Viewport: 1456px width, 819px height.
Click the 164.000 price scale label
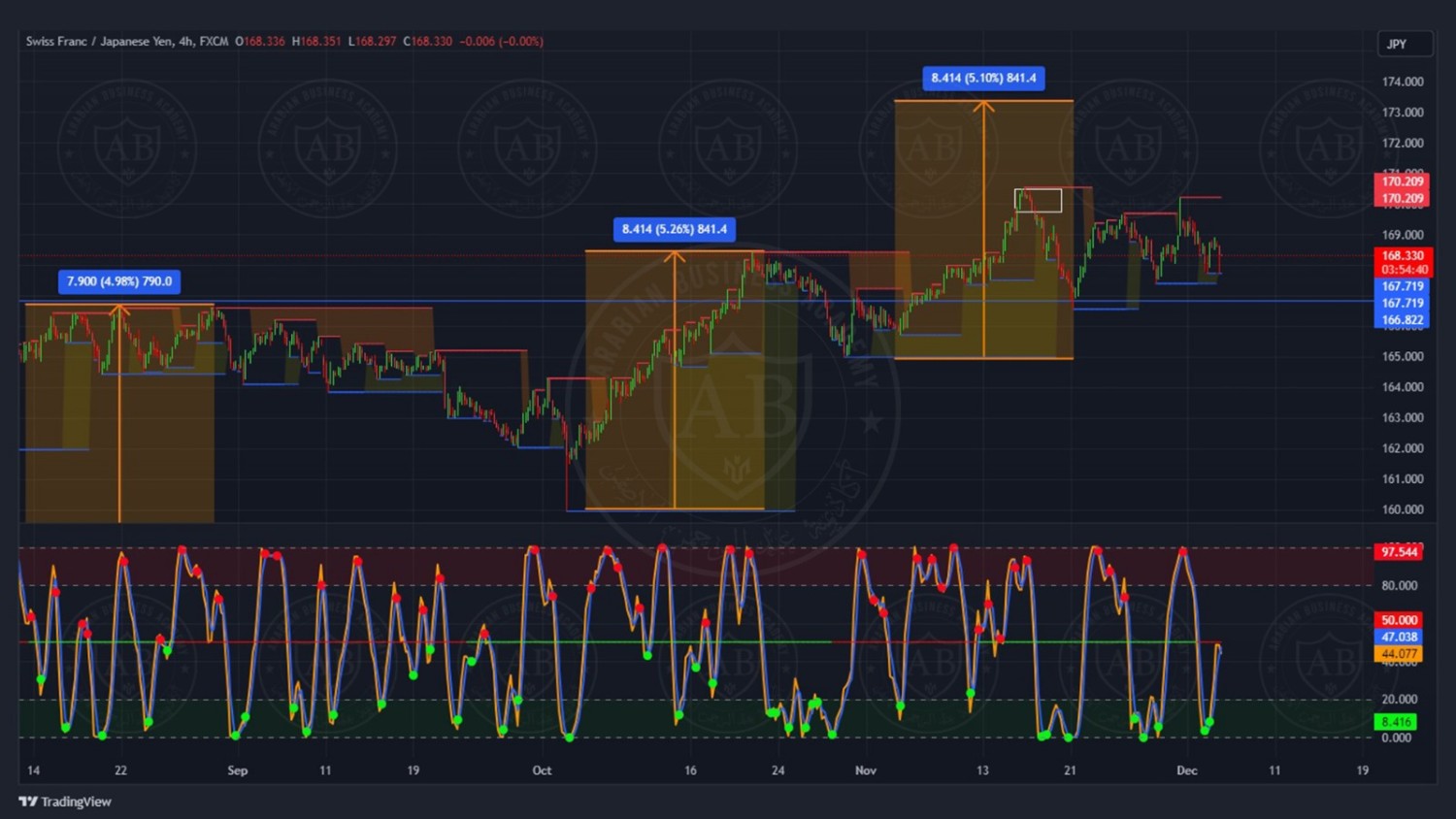[1403, 387]
